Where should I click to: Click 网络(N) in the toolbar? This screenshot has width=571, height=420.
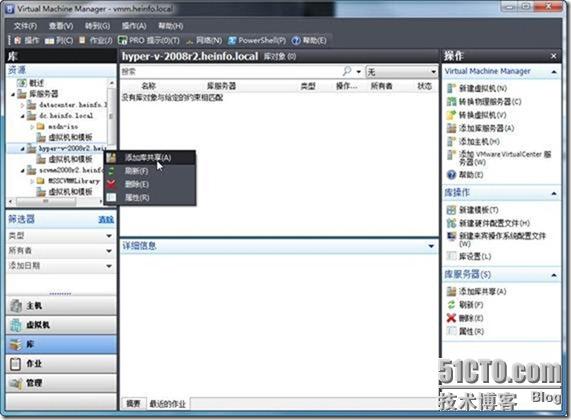click(x=204, y=40)
